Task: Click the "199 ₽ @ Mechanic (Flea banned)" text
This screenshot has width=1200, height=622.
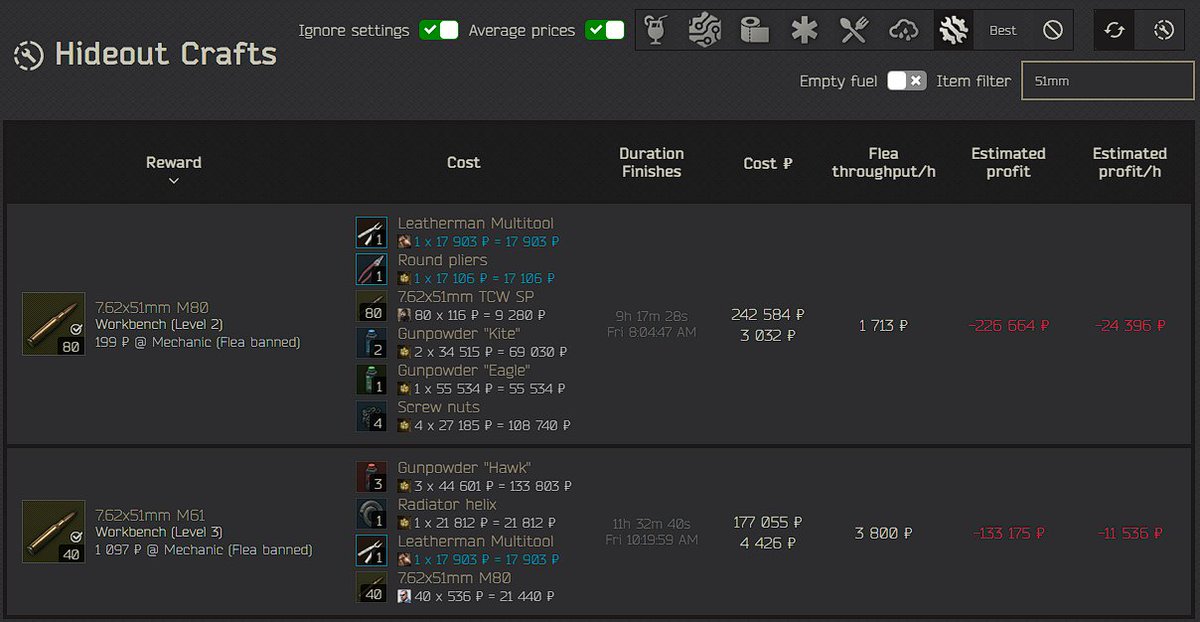Action: pyautogui.click(x=198, y=342)
